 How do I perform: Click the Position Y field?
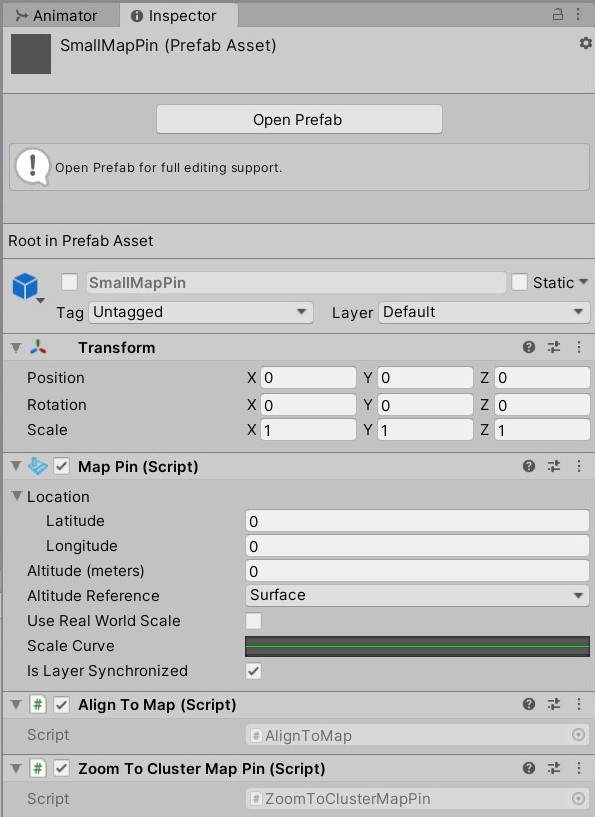(425, 377)
